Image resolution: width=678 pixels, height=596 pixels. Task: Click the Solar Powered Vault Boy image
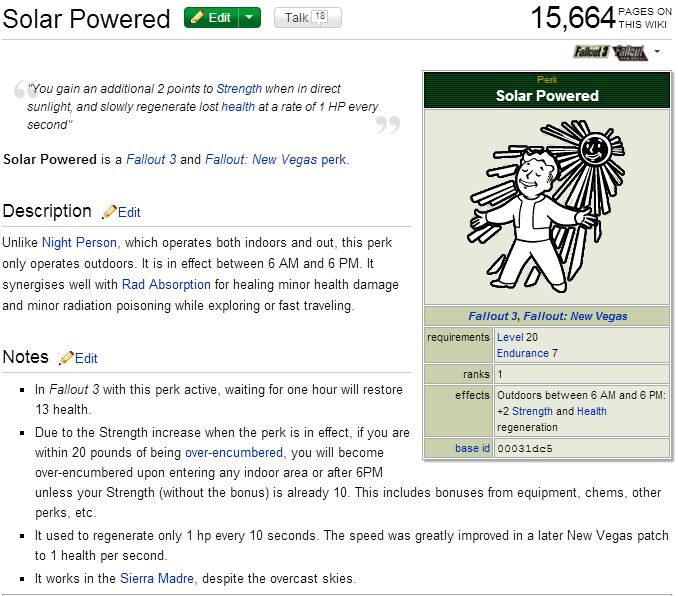pos(547,207)
